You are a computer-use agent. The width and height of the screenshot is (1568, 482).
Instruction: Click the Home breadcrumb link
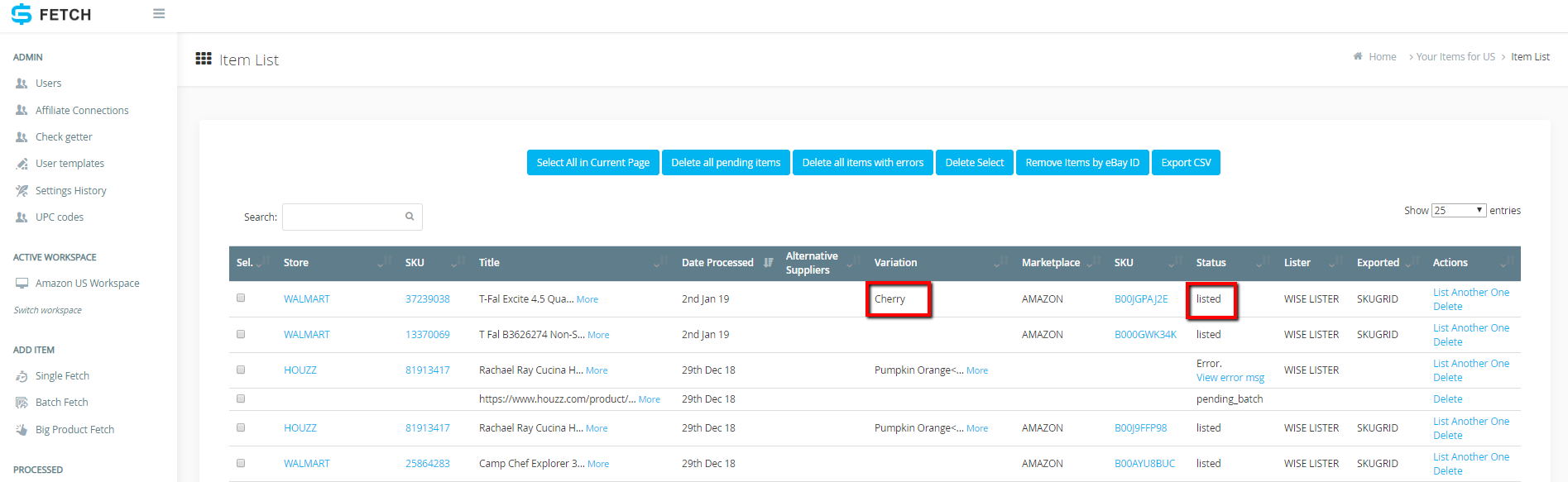pos(1382,57)
